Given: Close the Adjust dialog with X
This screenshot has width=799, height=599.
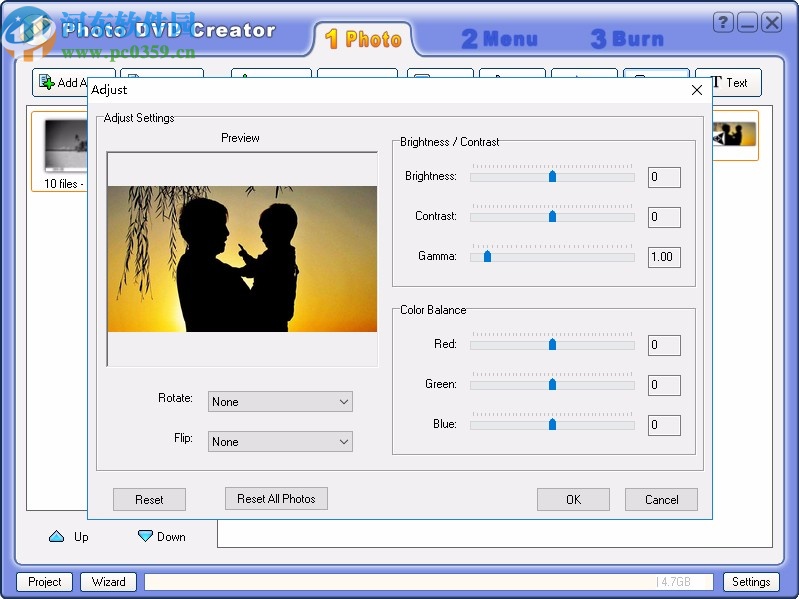Looking at the screenshot, I should [697, 90].
